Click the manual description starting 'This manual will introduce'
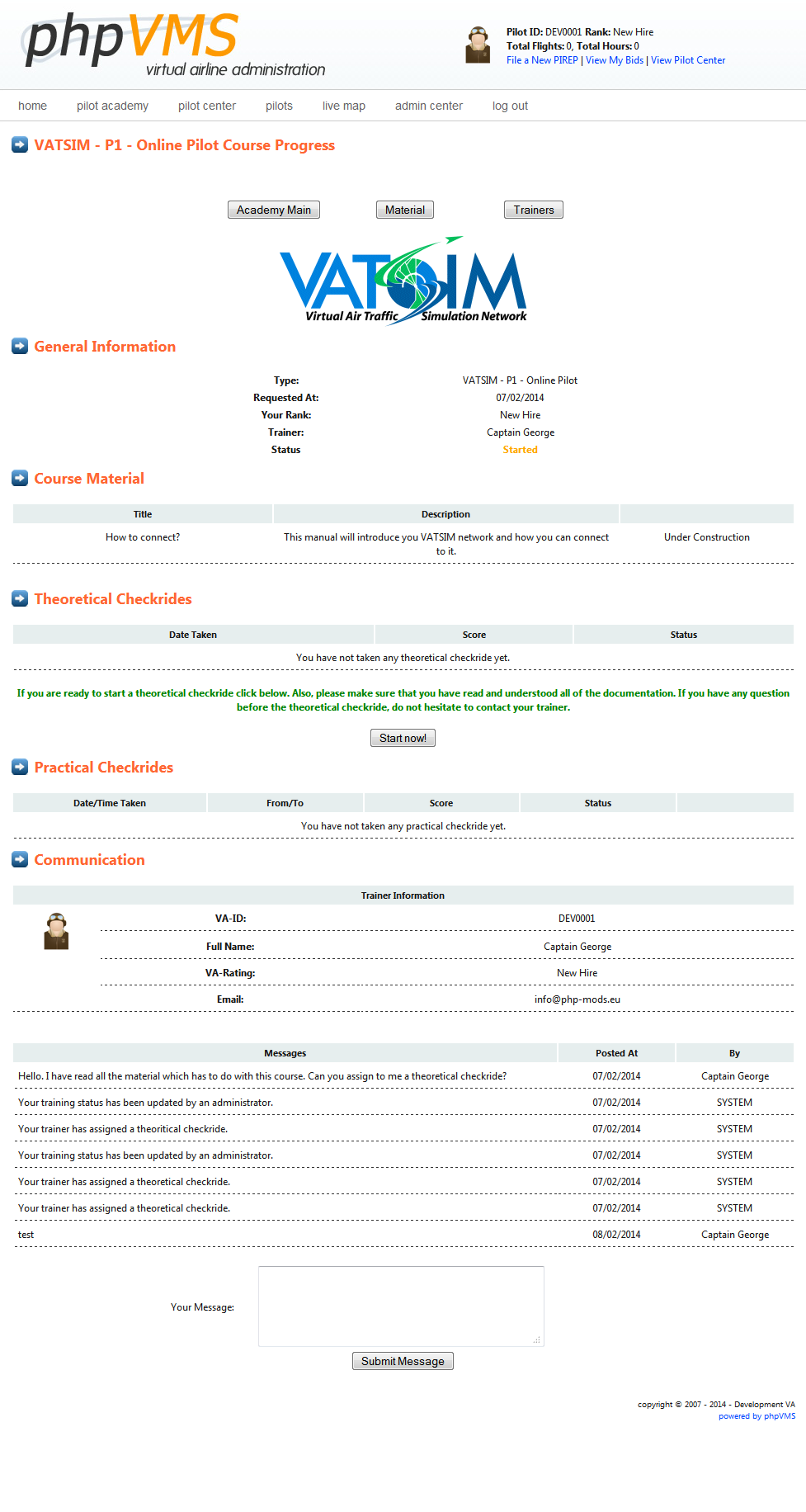 tap(446, 544)
